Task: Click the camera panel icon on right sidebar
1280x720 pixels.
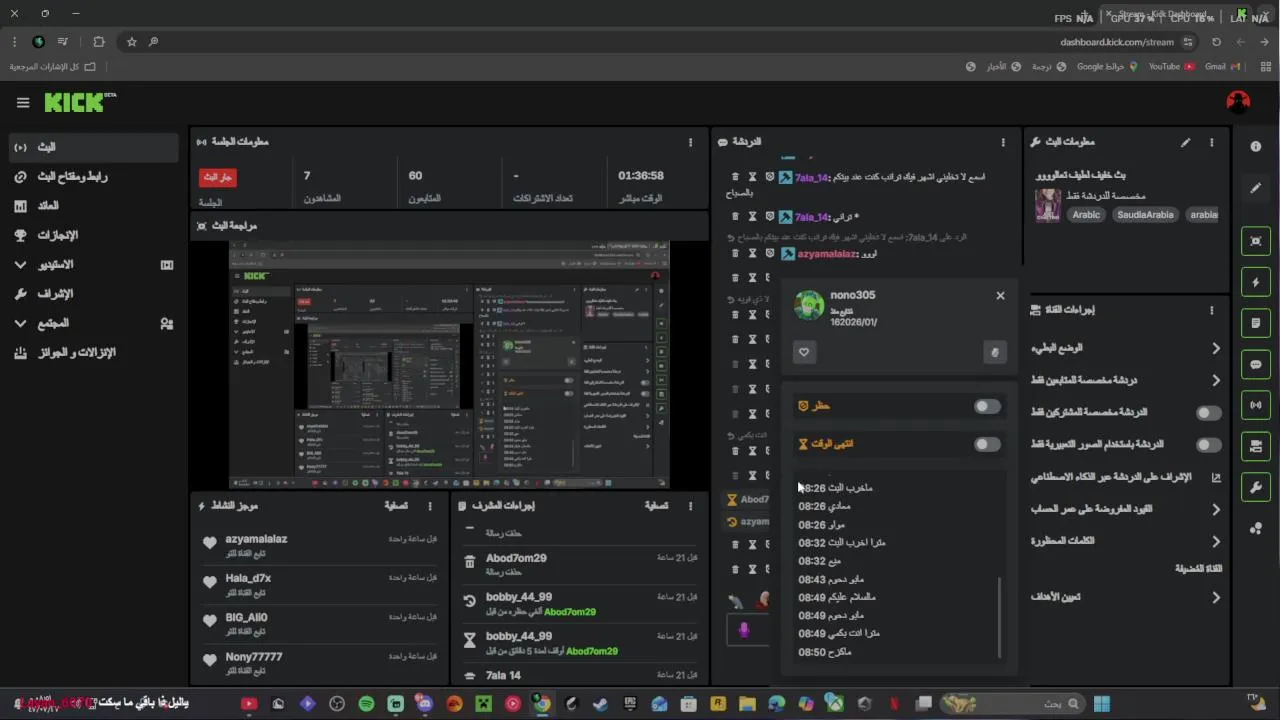Action: (x=1256, y=446)
